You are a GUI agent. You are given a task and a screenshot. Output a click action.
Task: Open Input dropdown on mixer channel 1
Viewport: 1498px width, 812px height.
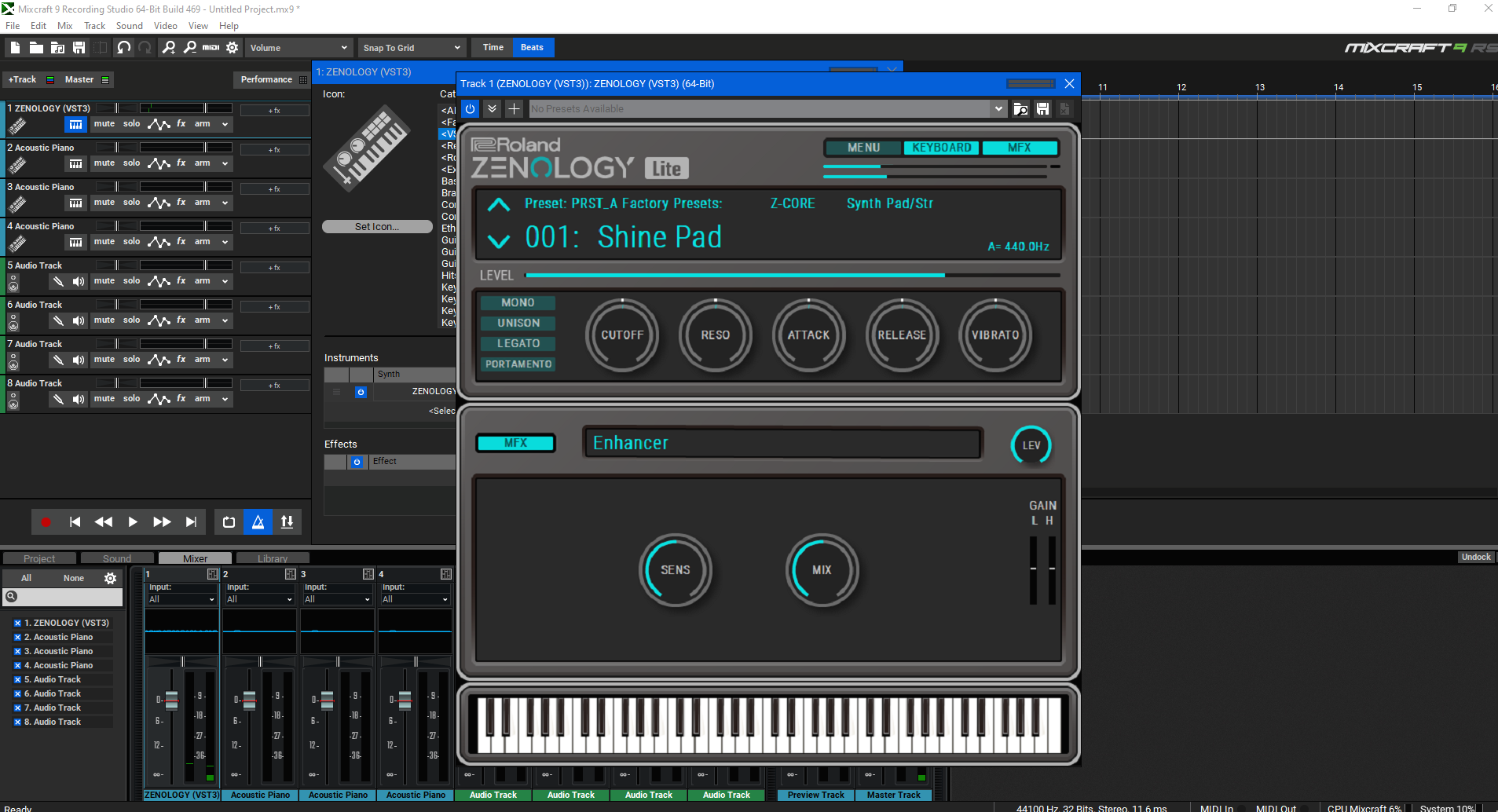pos(181,599)
